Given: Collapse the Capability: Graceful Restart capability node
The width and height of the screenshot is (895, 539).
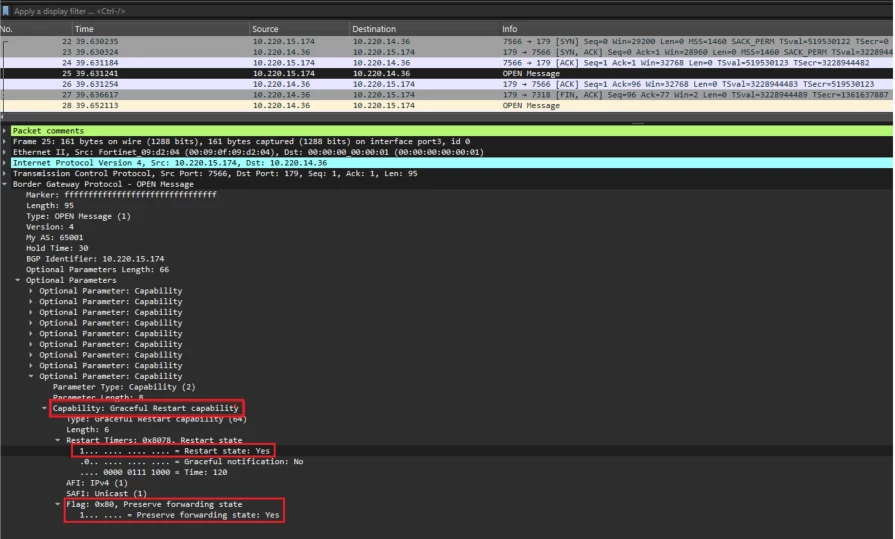Looking at the screenshot, I should [x=44, y=408].
